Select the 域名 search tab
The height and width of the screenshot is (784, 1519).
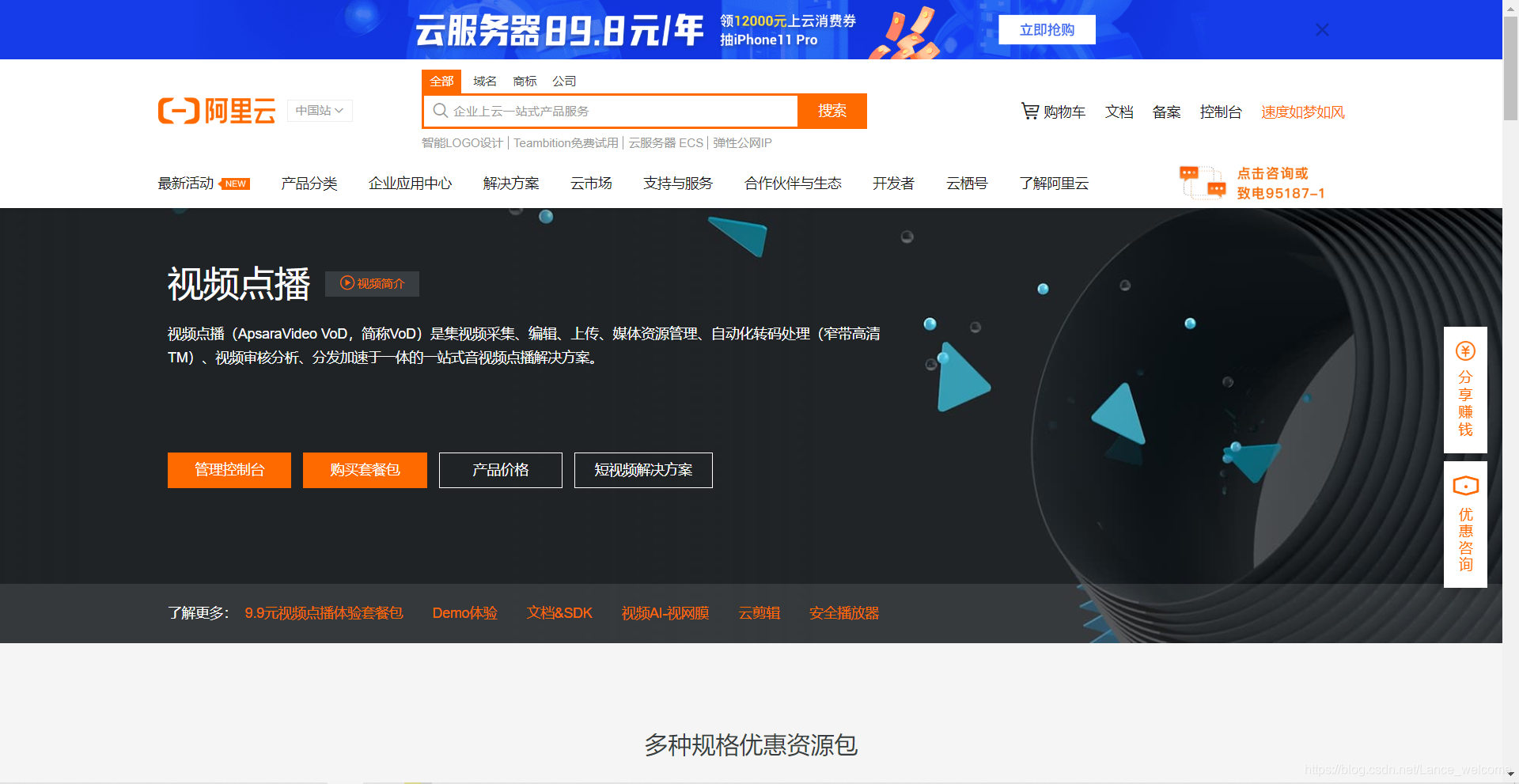pyautogui.click(x=485, y=81)
